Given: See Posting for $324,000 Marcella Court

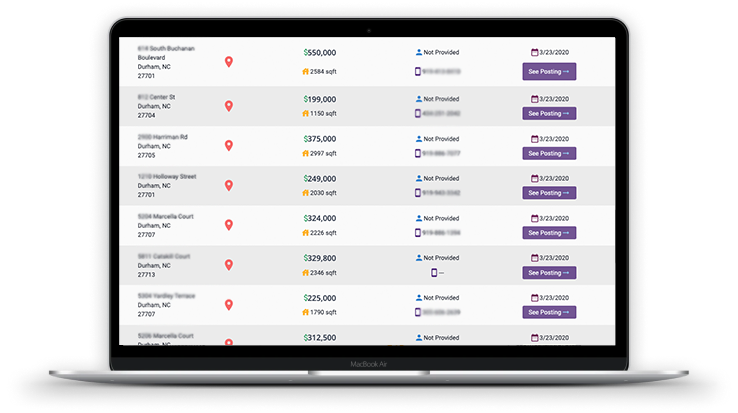Looking at the screenshot, I should tap(549, 233).
